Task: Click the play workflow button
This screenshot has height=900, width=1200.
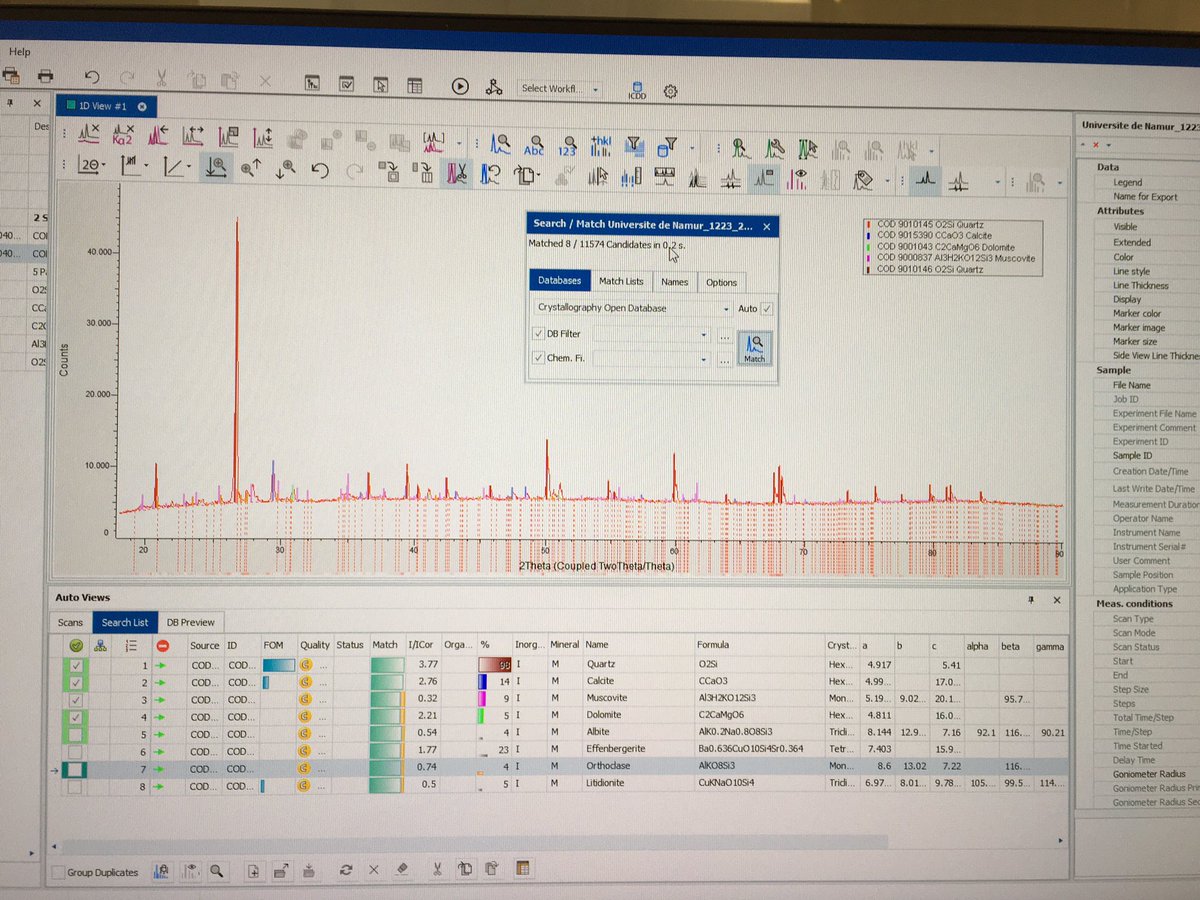Action: tap(460, 86)
